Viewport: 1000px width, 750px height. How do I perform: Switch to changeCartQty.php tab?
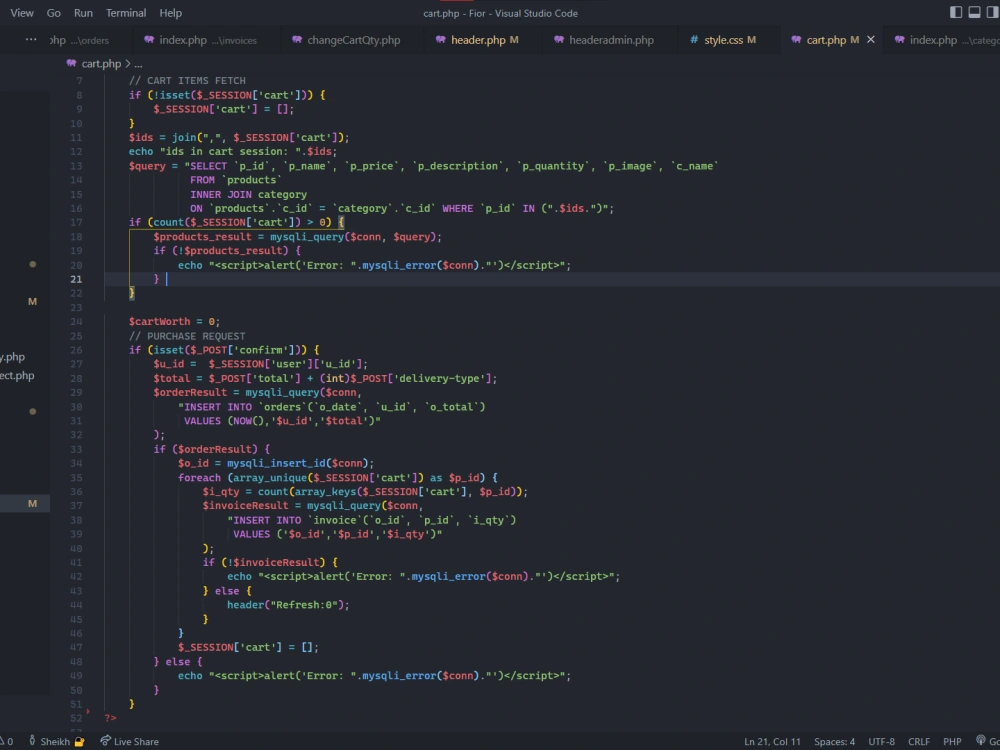346,40
